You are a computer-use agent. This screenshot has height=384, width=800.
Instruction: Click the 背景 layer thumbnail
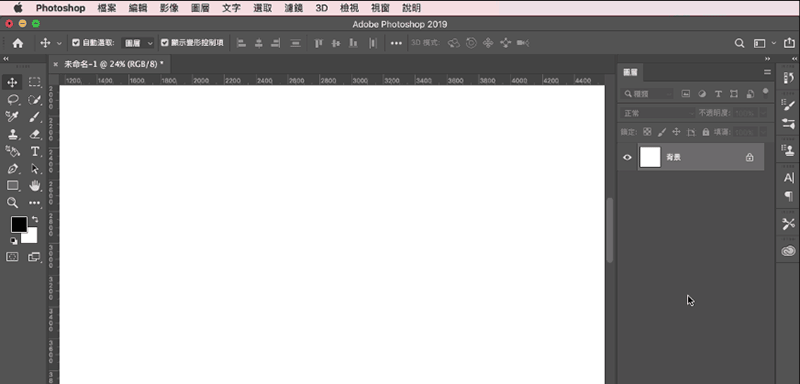point(650,158)
